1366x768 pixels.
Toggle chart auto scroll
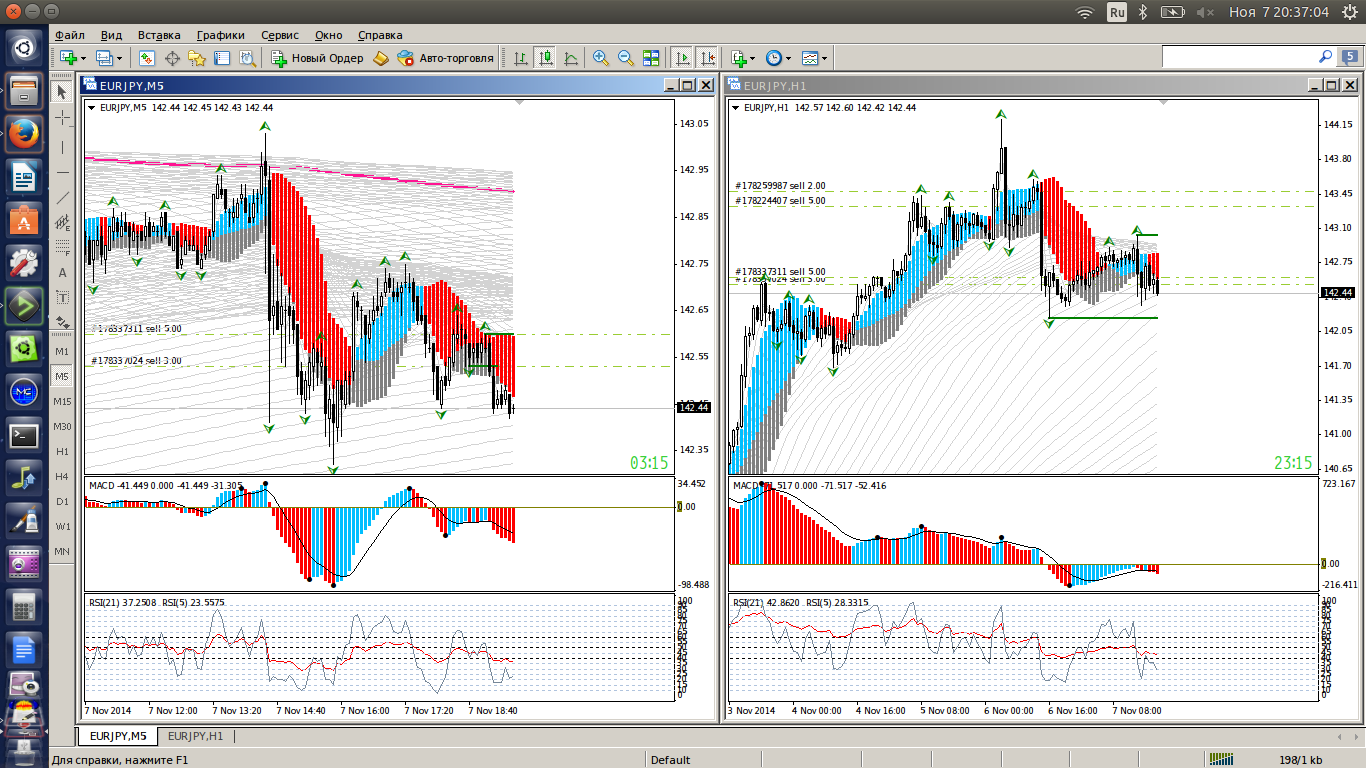tap(682, 58)
